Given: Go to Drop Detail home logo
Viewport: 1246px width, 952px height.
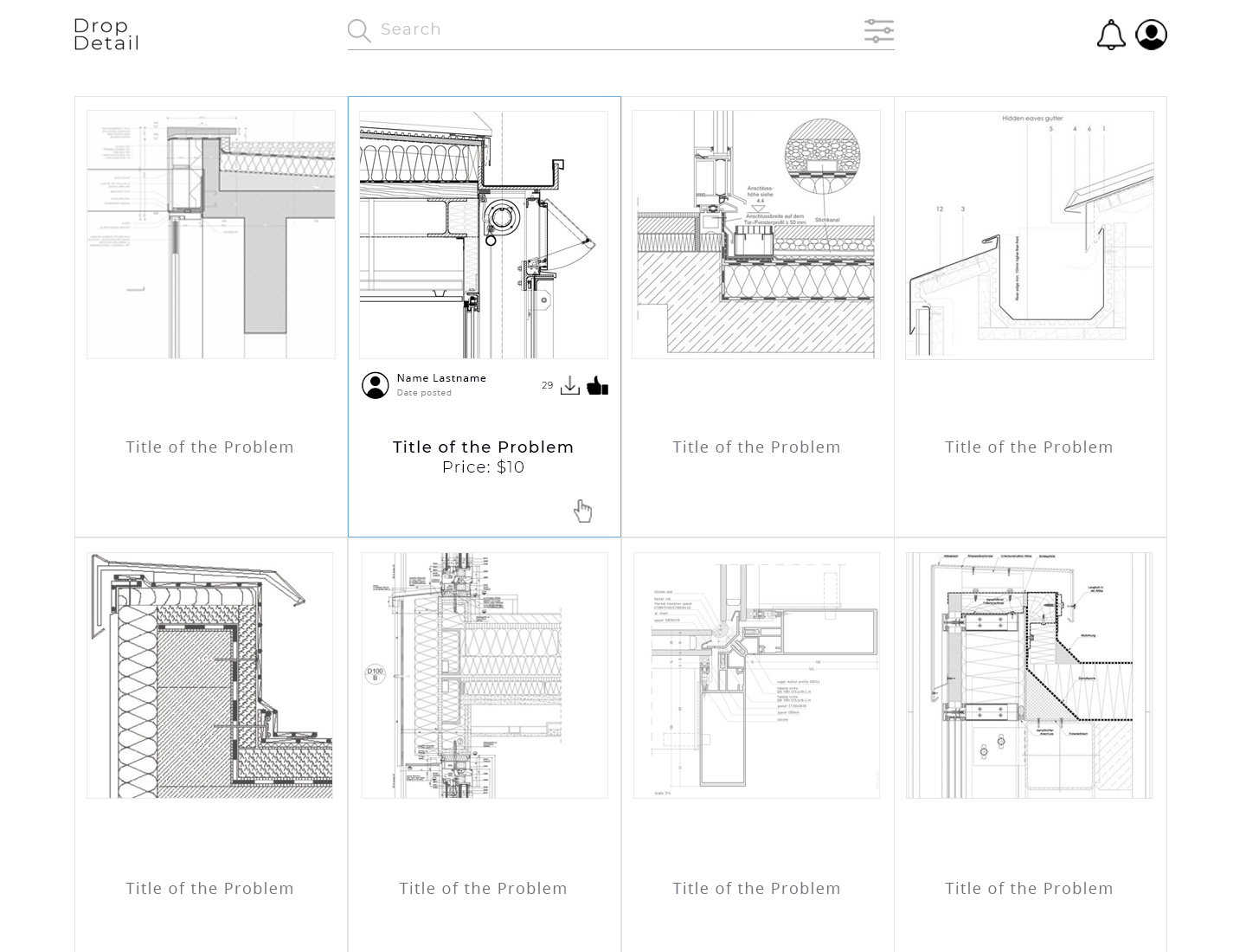Looking at the screenshot, I should point(106,35).
